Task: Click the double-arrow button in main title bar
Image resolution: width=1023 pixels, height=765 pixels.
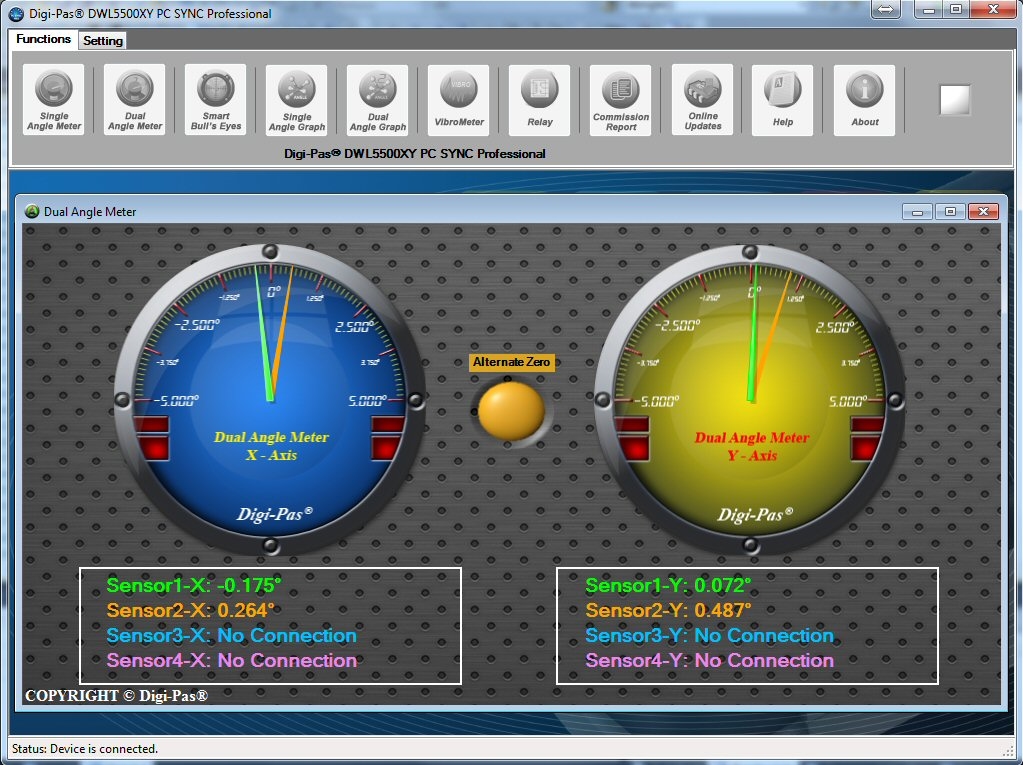Action: pyautogui.click(x=885, y=9)
